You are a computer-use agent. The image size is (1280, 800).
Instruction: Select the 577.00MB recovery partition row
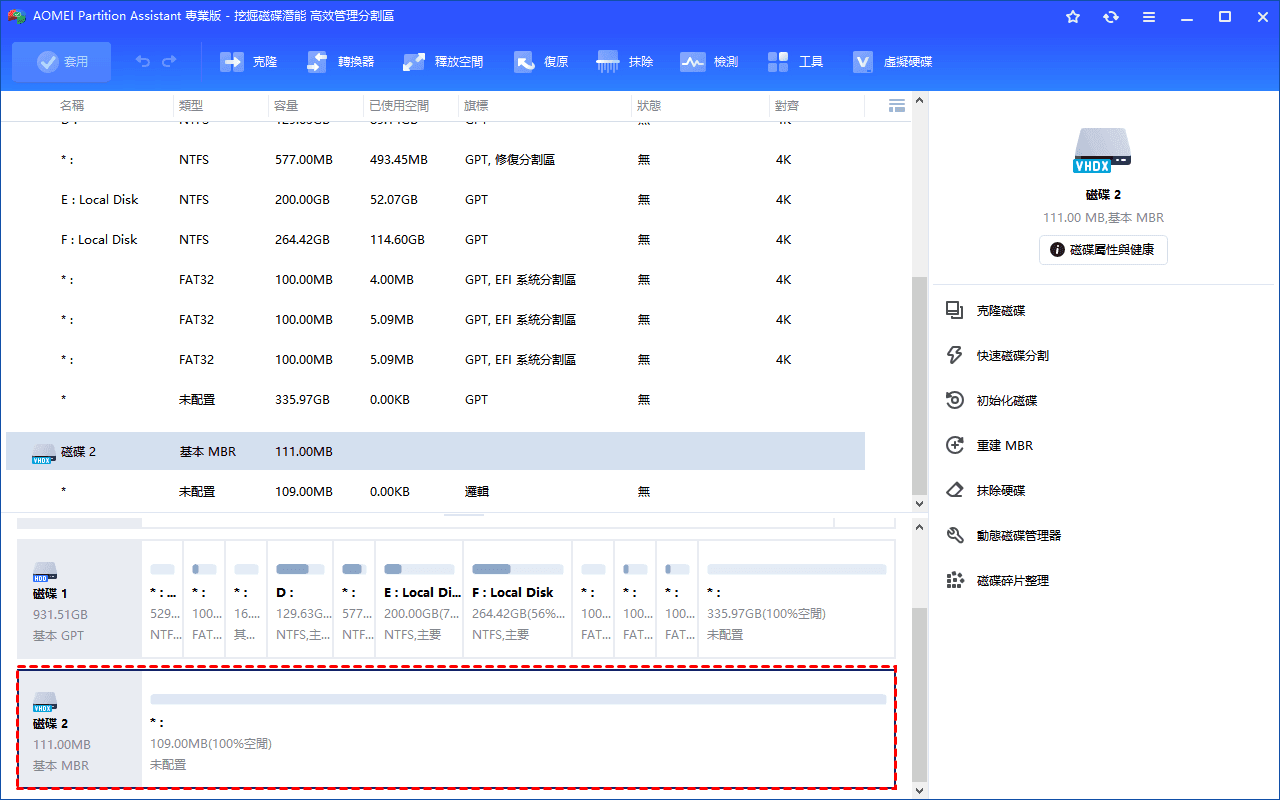tap(435, 160)
